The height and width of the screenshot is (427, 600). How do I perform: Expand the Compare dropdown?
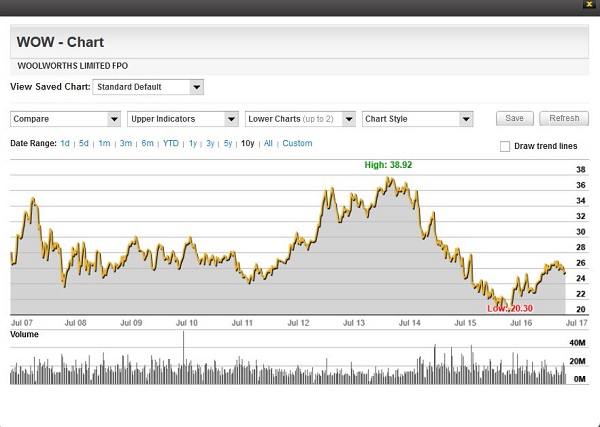65,118
